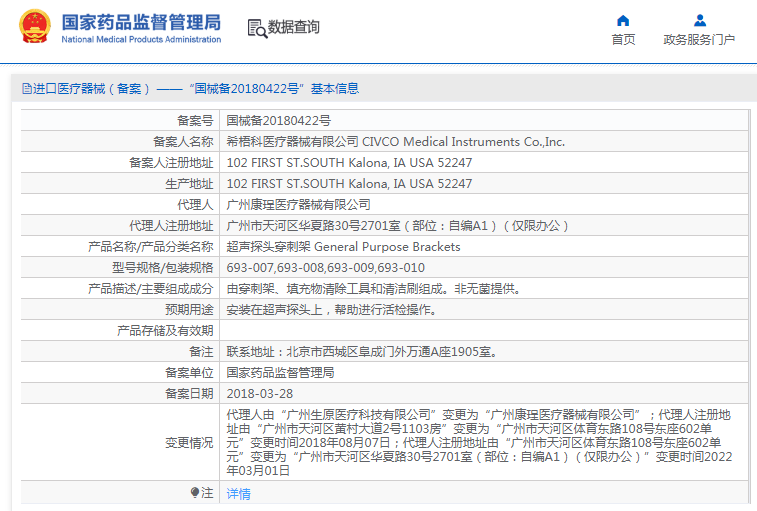Click the user icon above 政务服务门户
The width and height of the screenshot is (757, 511).
click(x=700, y=20)
